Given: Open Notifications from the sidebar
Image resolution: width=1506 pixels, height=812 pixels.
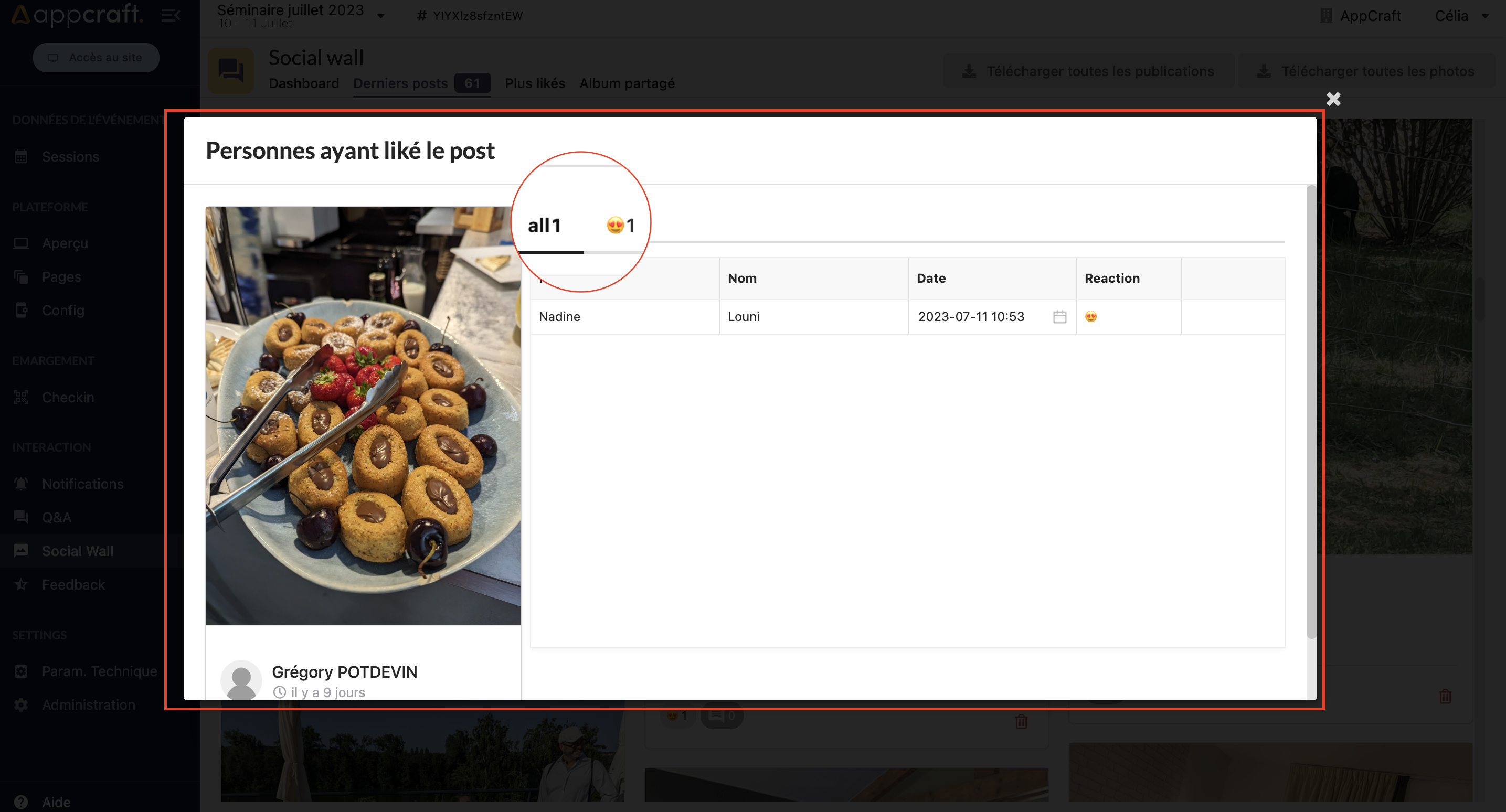Looking at the screenshot, I should click(x=82, y=484).
